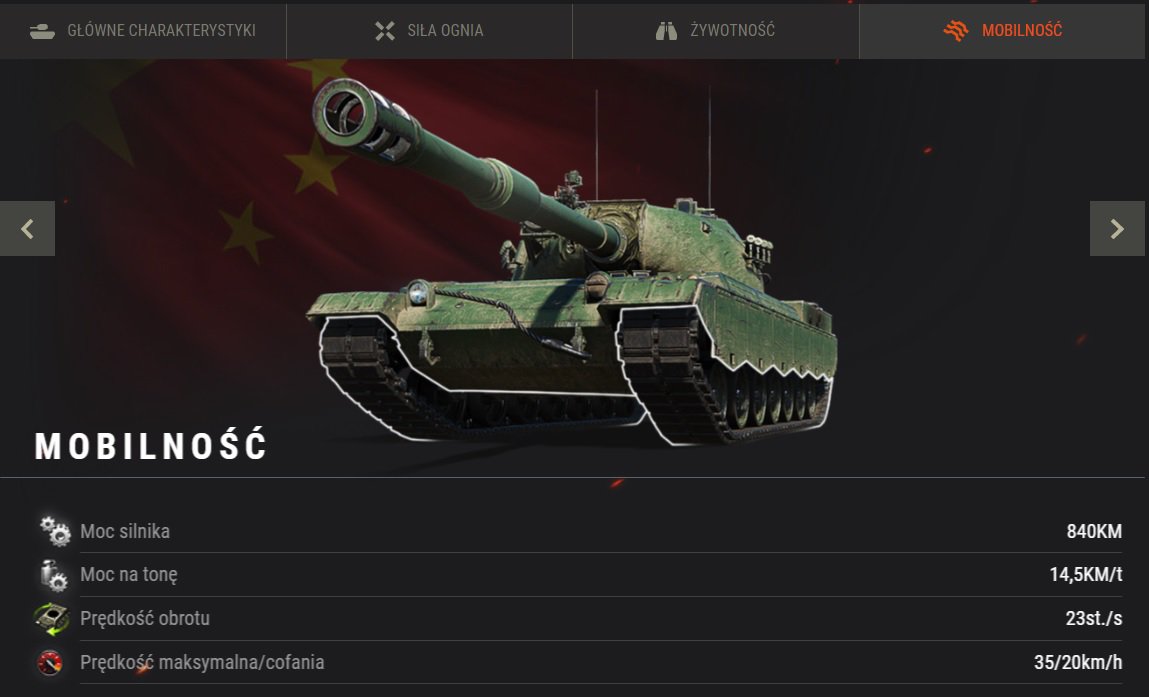Click the large MOBILNOŚĆ heading
1149x697 pixels.
151,446
